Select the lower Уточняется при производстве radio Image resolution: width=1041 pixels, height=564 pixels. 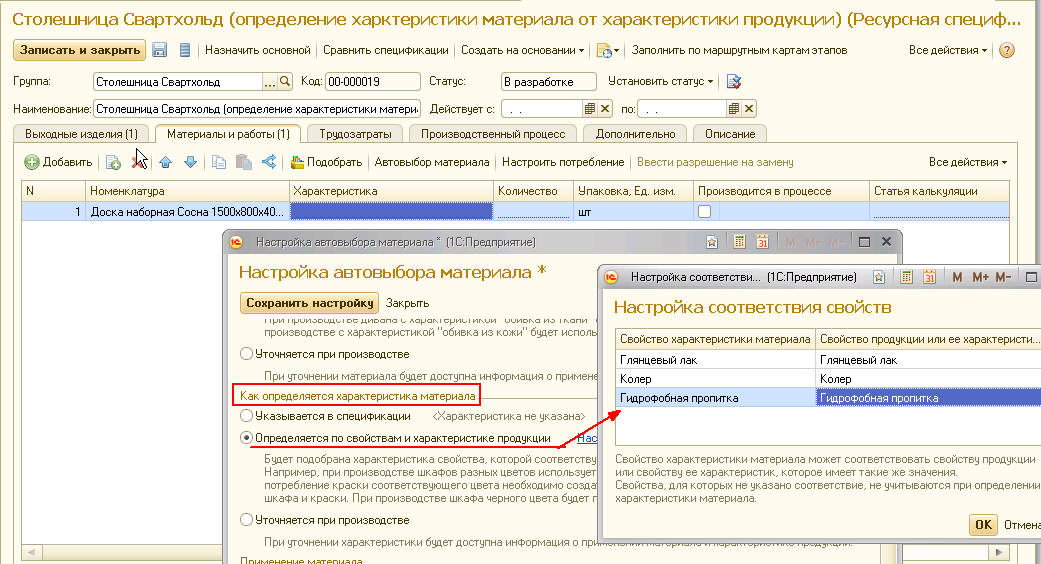tap(246, 520)
